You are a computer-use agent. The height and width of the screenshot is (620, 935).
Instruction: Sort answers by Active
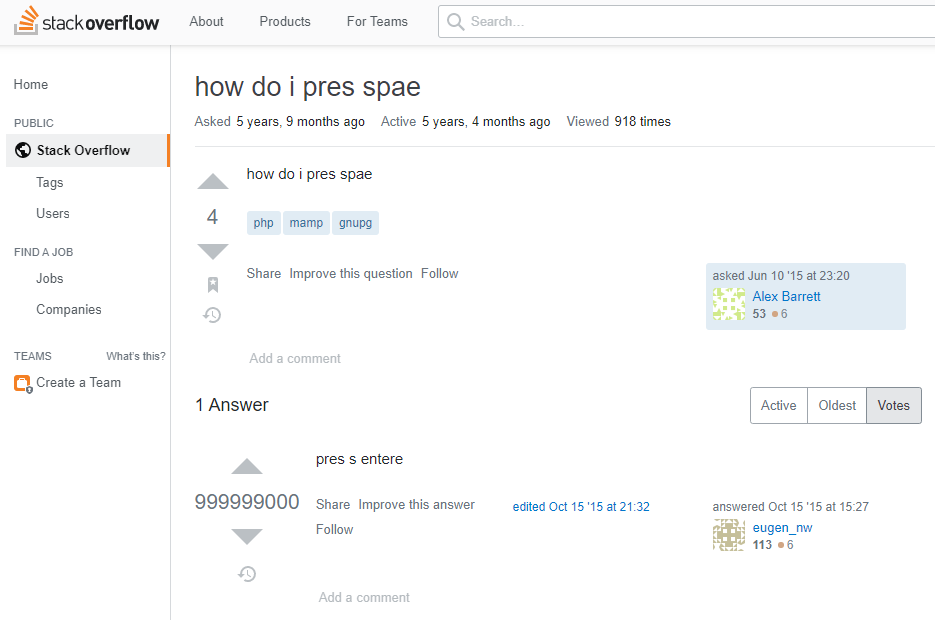point(778,405)
